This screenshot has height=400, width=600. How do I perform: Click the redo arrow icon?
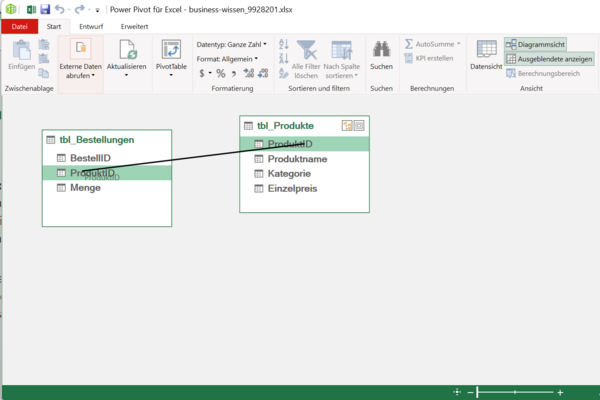coord(79,9)
